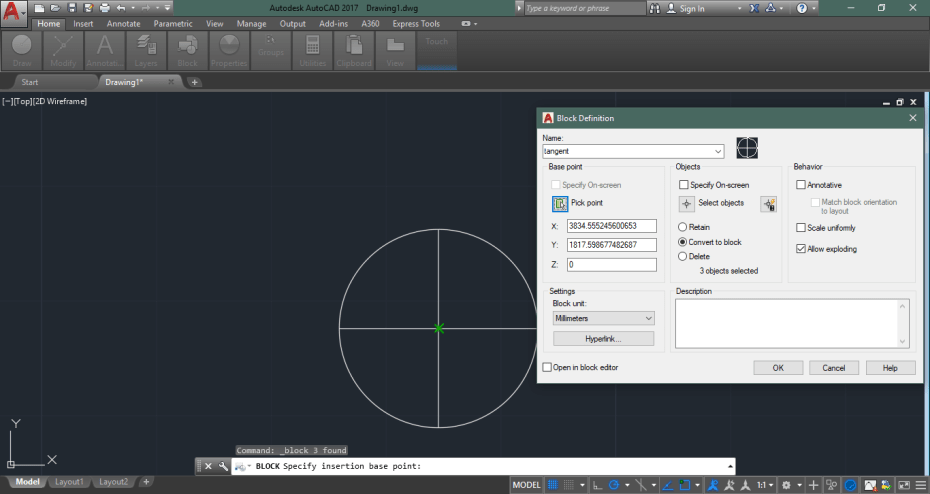930x494 pixels.
Task: Open the Block unit Millimeters dropdown
Action: pos(649,318)
